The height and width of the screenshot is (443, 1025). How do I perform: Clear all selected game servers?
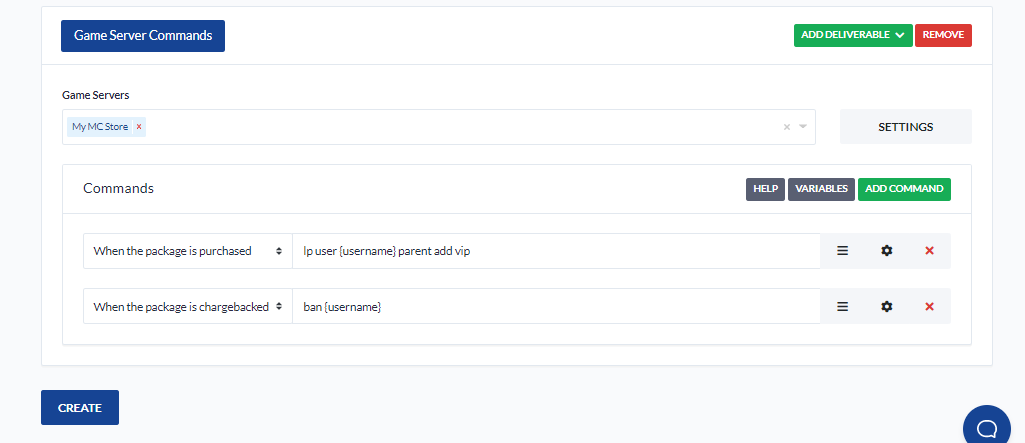[x=787, y=127]
